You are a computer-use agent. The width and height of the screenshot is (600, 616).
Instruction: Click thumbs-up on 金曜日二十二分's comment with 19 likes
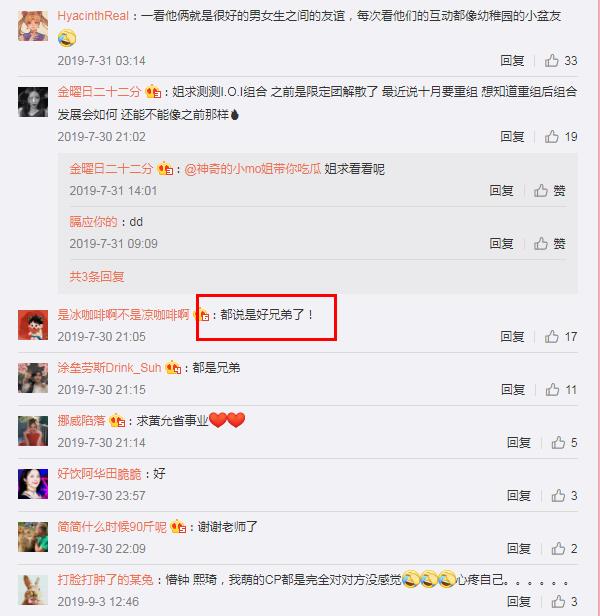(551, 137)
